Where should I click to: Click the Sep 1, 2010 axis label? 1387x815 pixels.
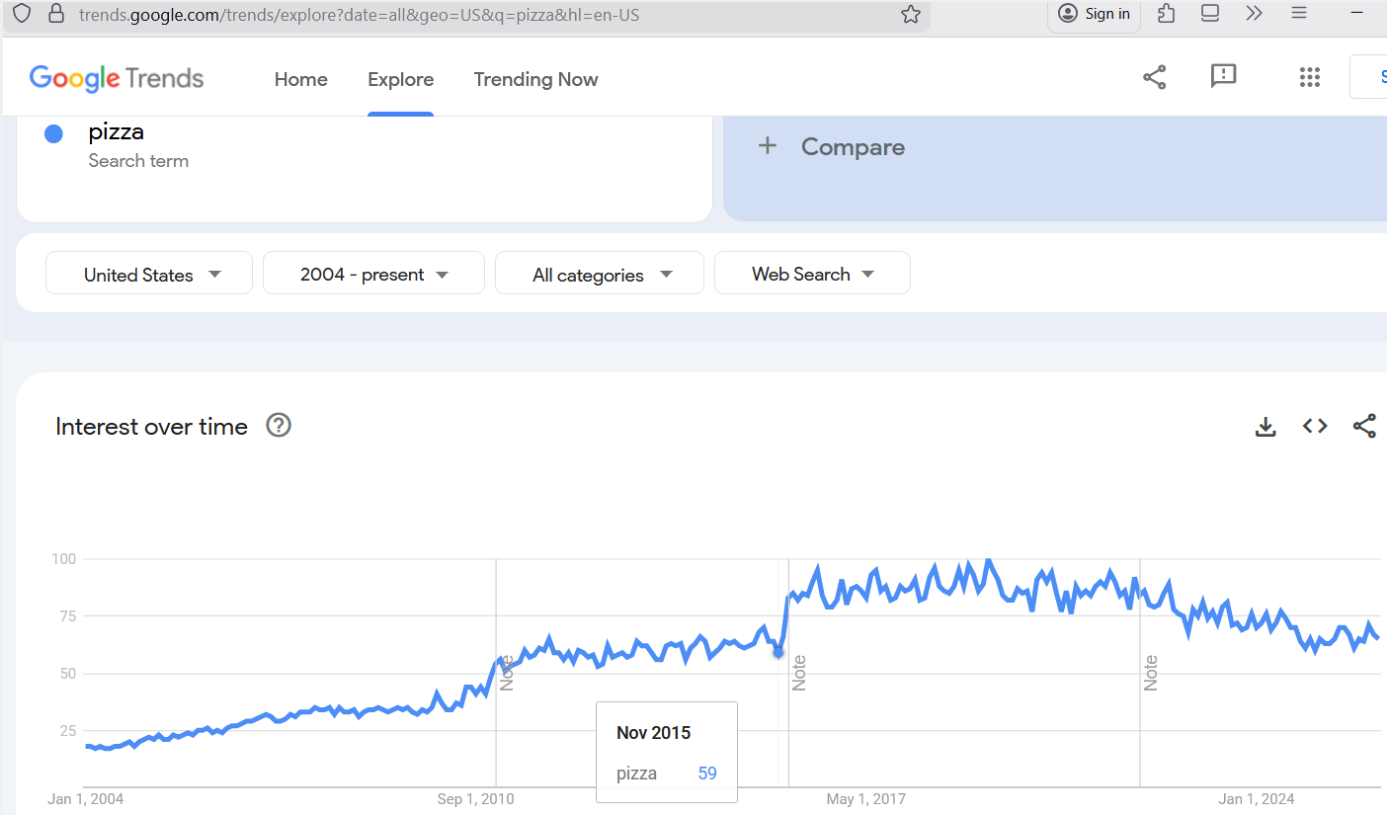pyautogui.click(x=476, y=799)
